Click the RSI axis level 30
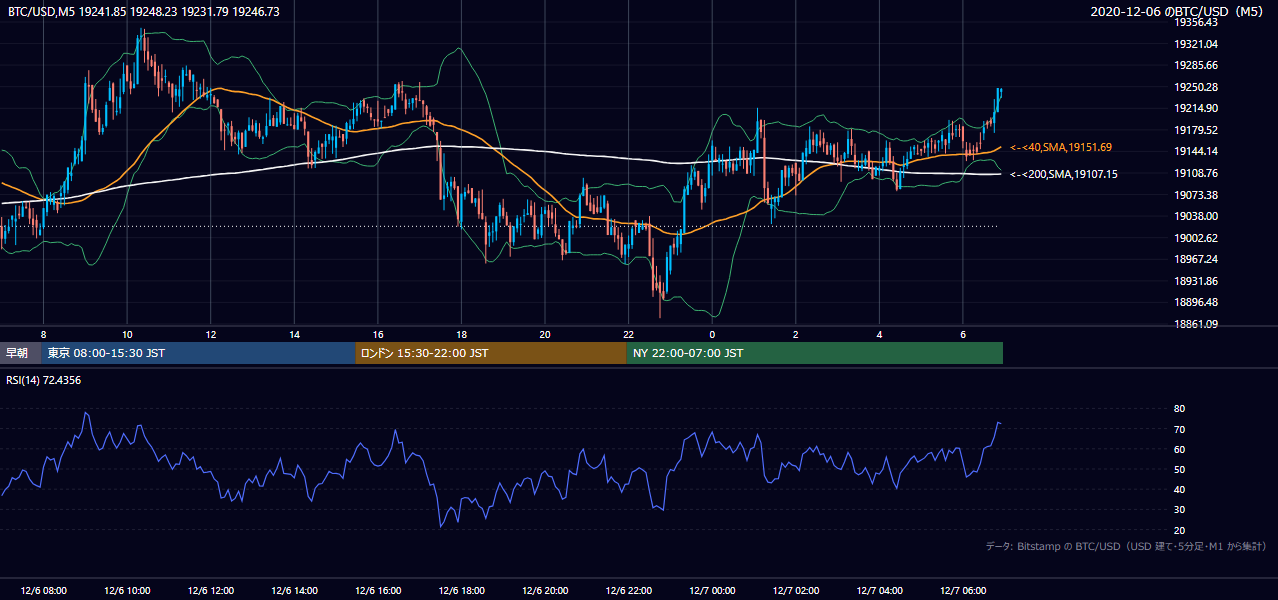1278x600 pixels. click(x=1179, y=509)
